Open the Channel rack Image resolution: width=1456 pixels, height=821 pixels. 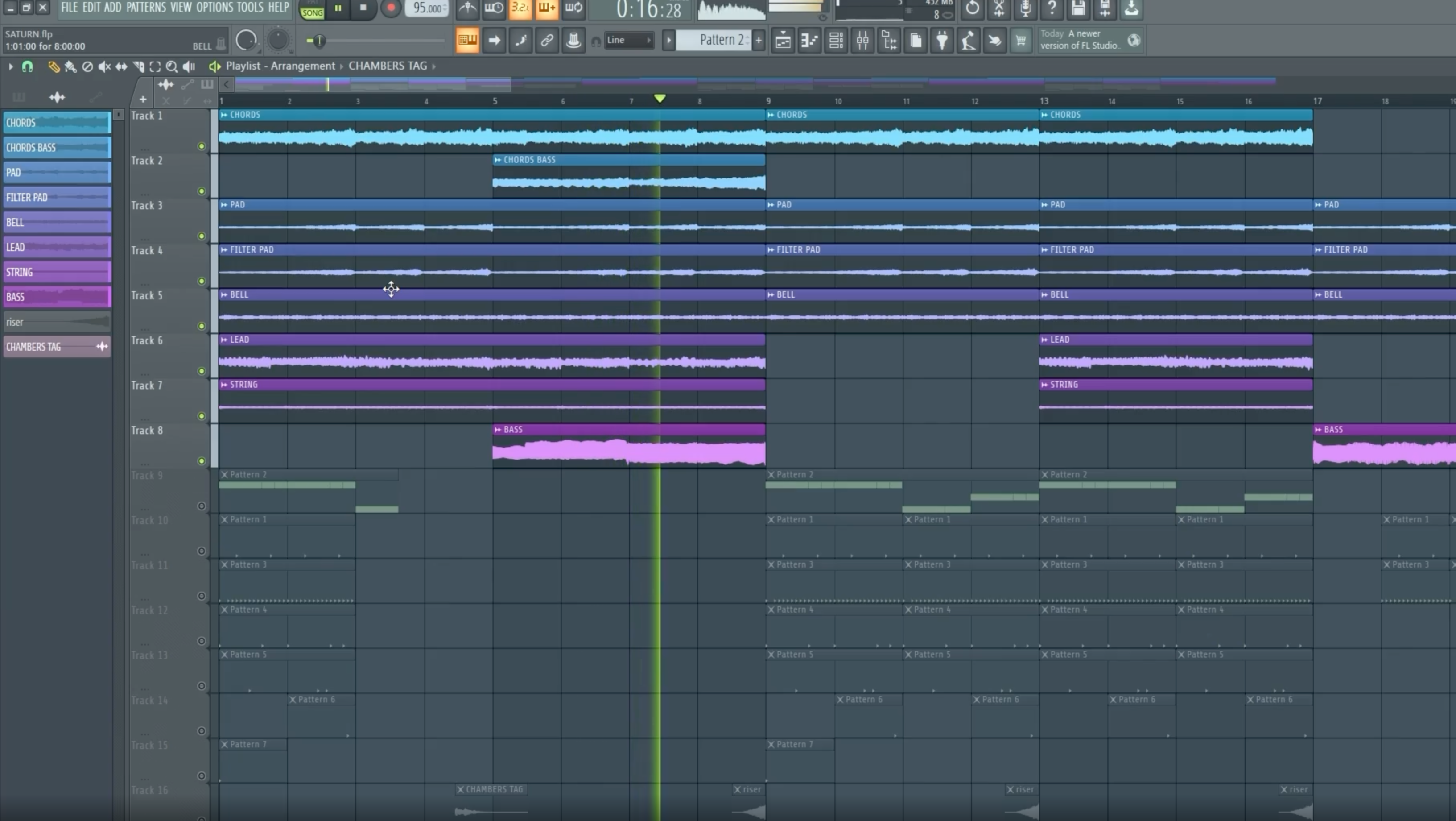[836, 40]
